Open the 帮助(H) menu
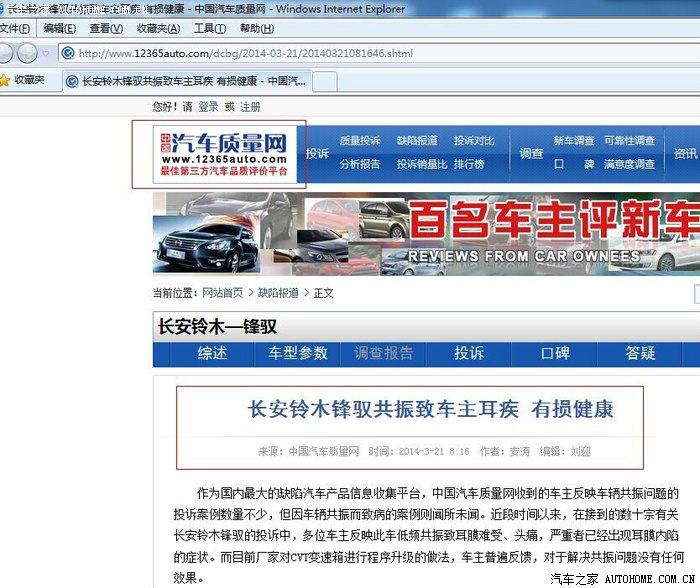The width and height of the screenshot is (700, 588). [x=257, y=29]
